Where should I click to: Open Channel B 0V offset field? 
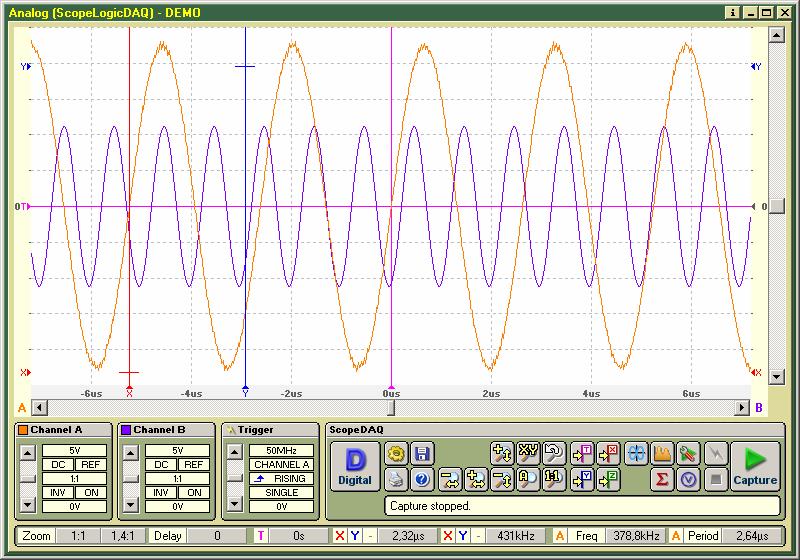(178, 506)
